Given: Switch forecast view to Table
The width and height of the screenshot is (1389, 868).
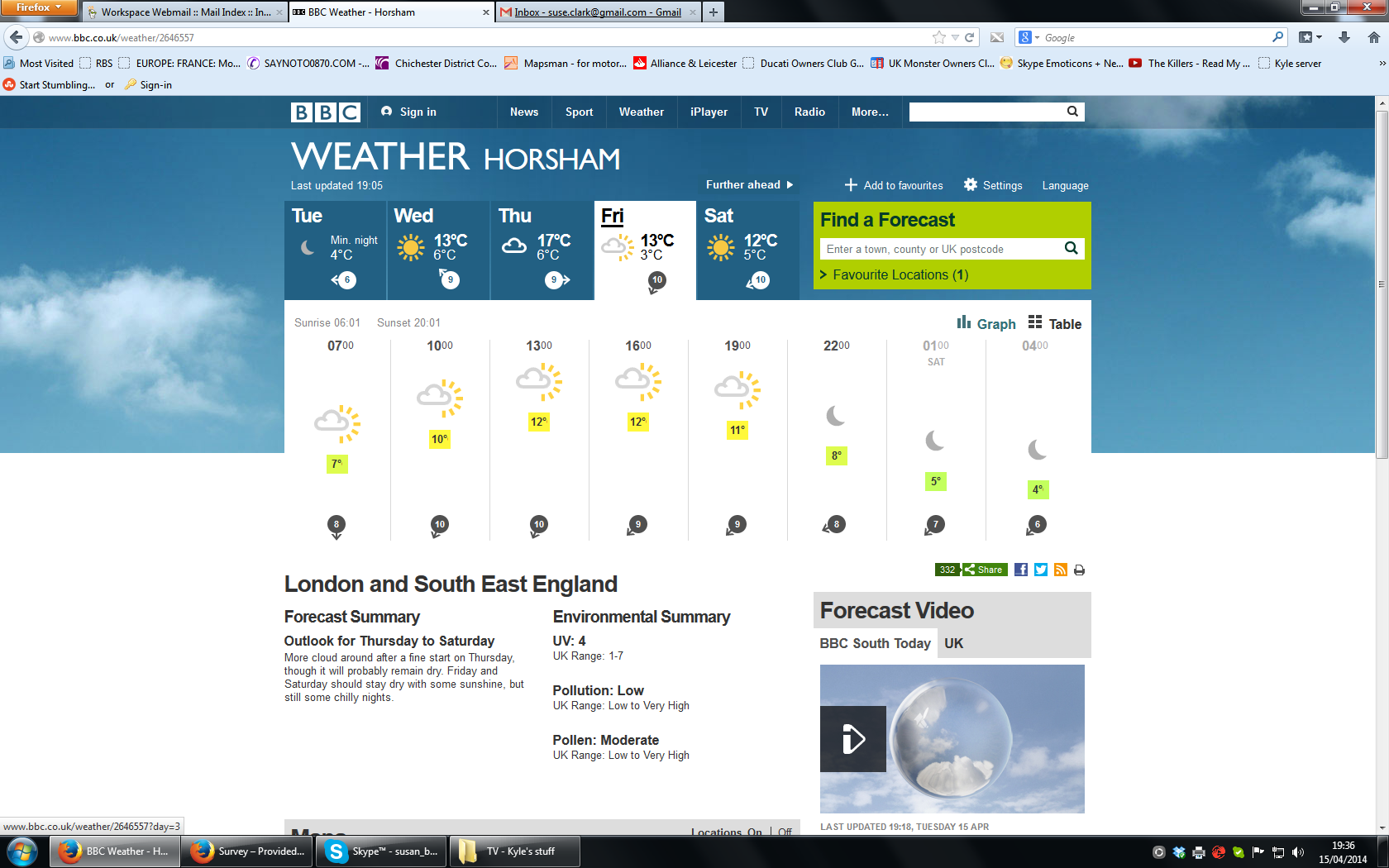Looking at the screenshot, I should (1055, 324).
